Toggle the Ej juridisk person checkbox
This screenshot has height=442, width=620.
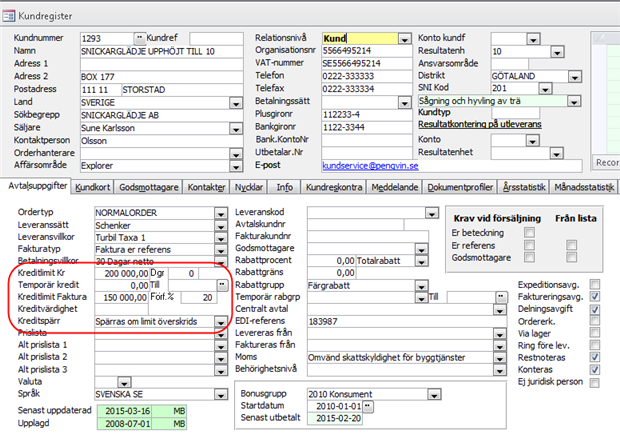tap(596, 380)
